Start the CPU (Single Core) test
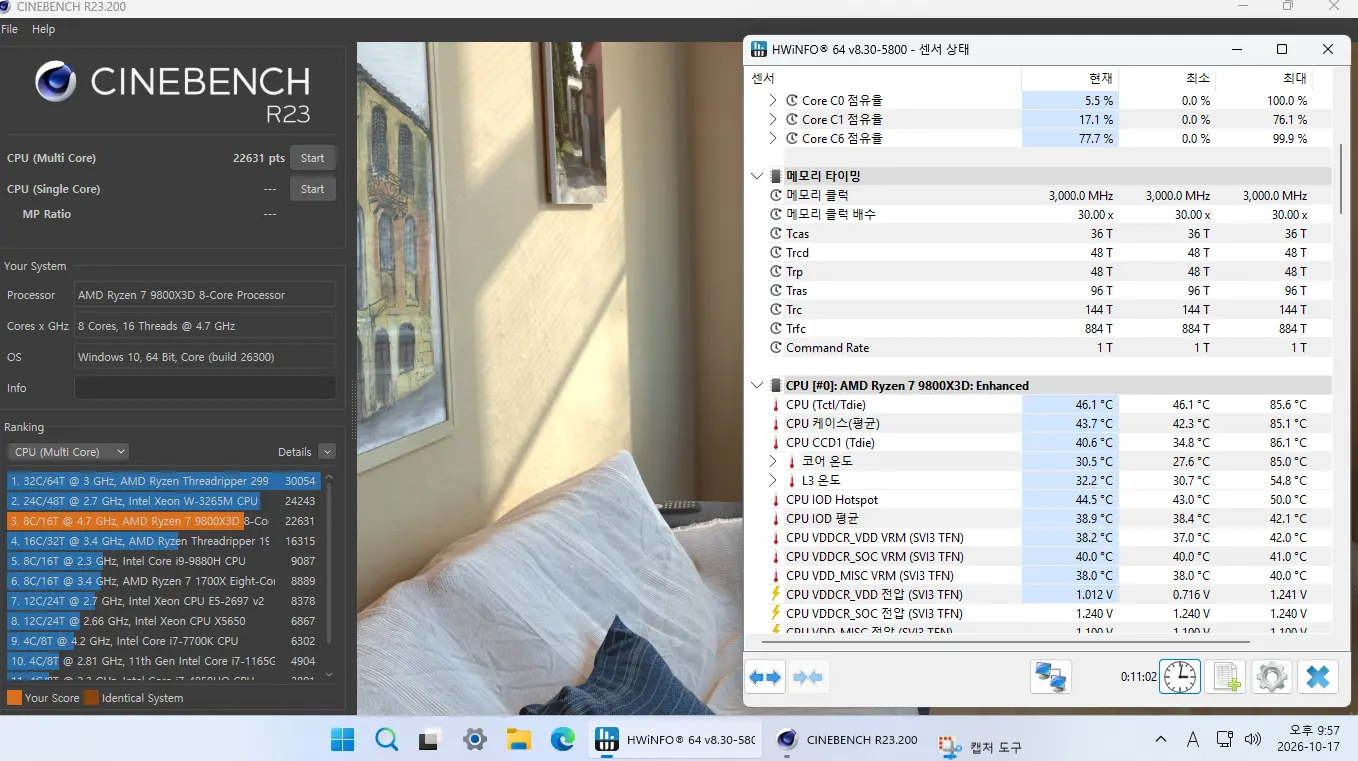This screenshot has height=761, width=1358. click(x=313, y=189)
